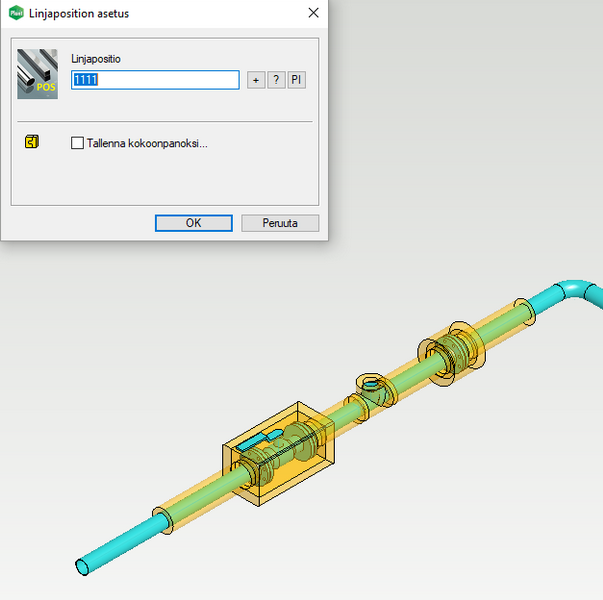Click the PI button
This screenshot has width=603, height=600.
coord(296,80)
